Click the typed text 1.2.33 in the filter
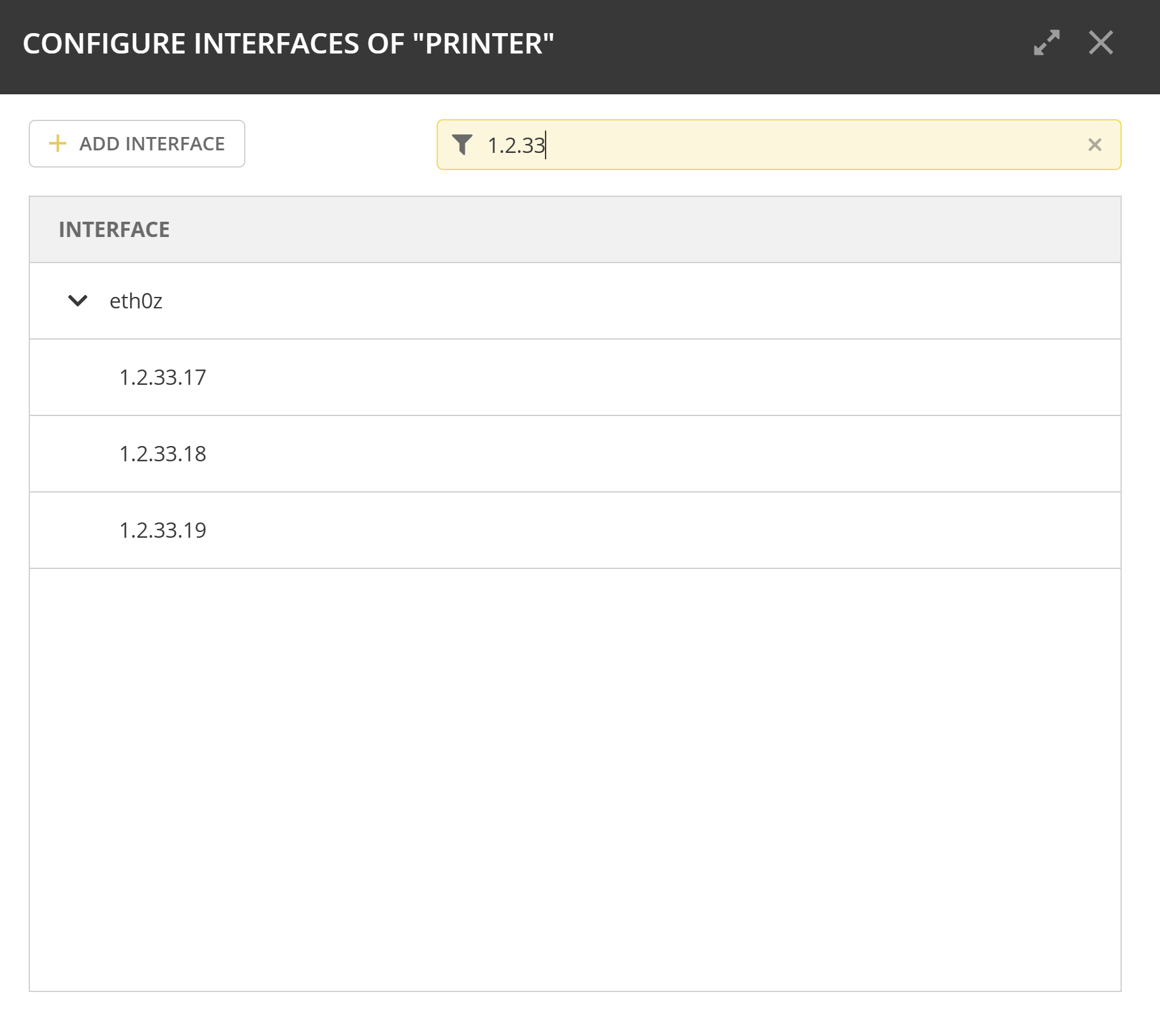The image size is (1160, 1036). tap(516, 145)
